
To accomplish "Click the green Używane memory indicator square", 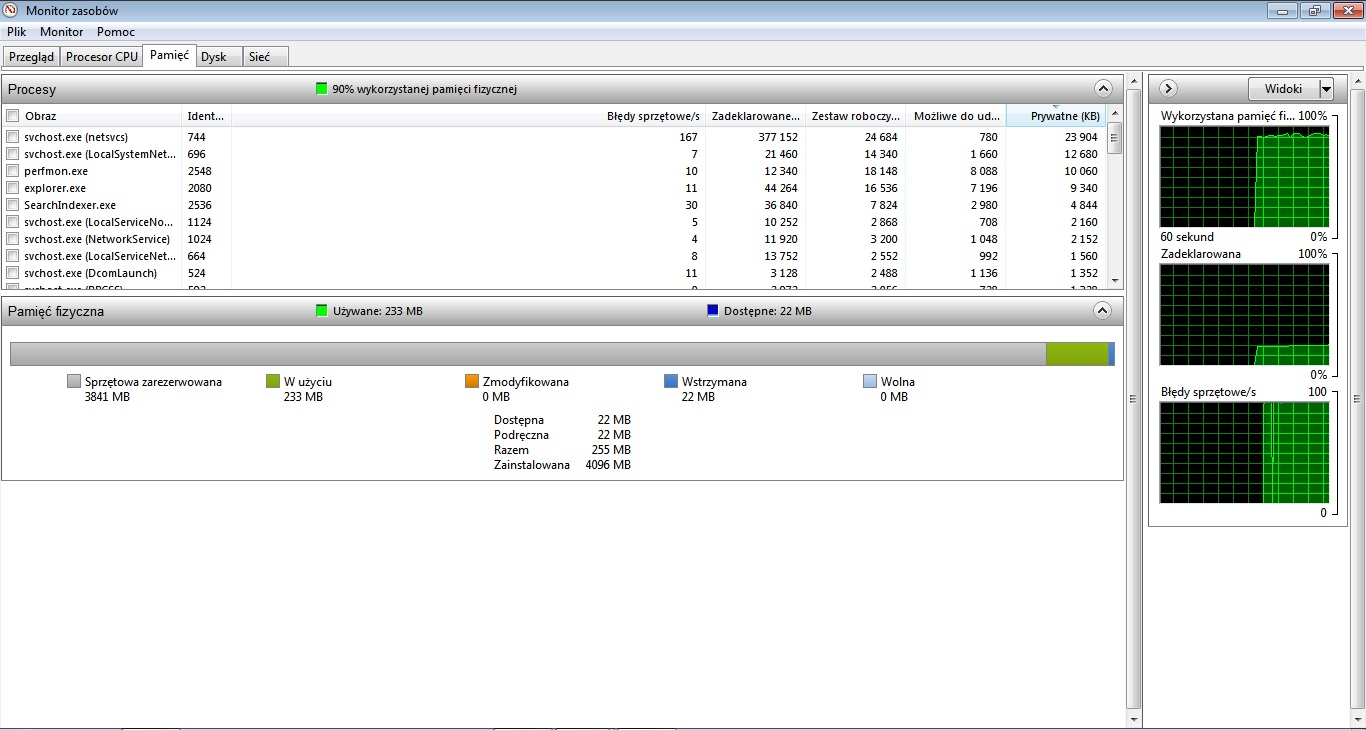I will 322,311.
